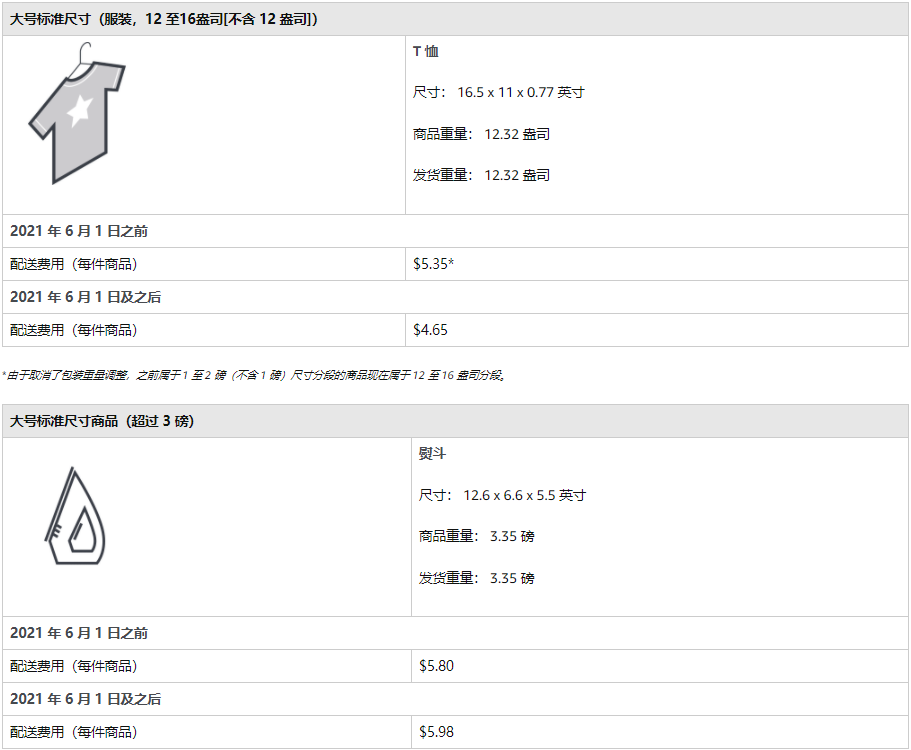Click iron 商品重量 3.35 磅 line
Image resolution: width=911 pixels, height=750 pixels.
tap(476, 536)
